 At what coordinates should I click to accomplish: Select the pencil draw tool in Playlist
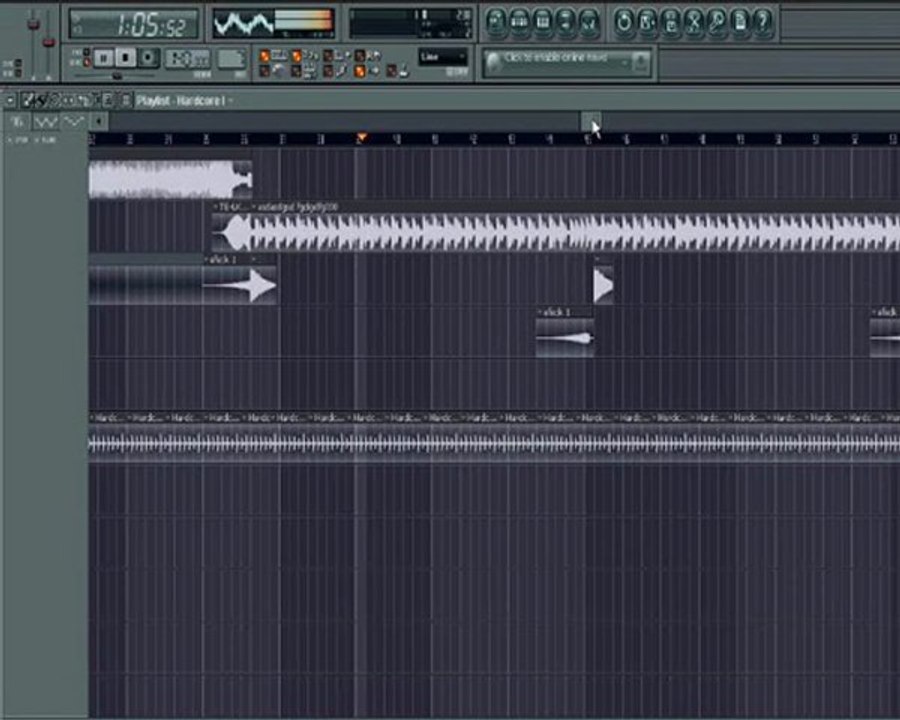pyautogui.click(x=28, y=101)
